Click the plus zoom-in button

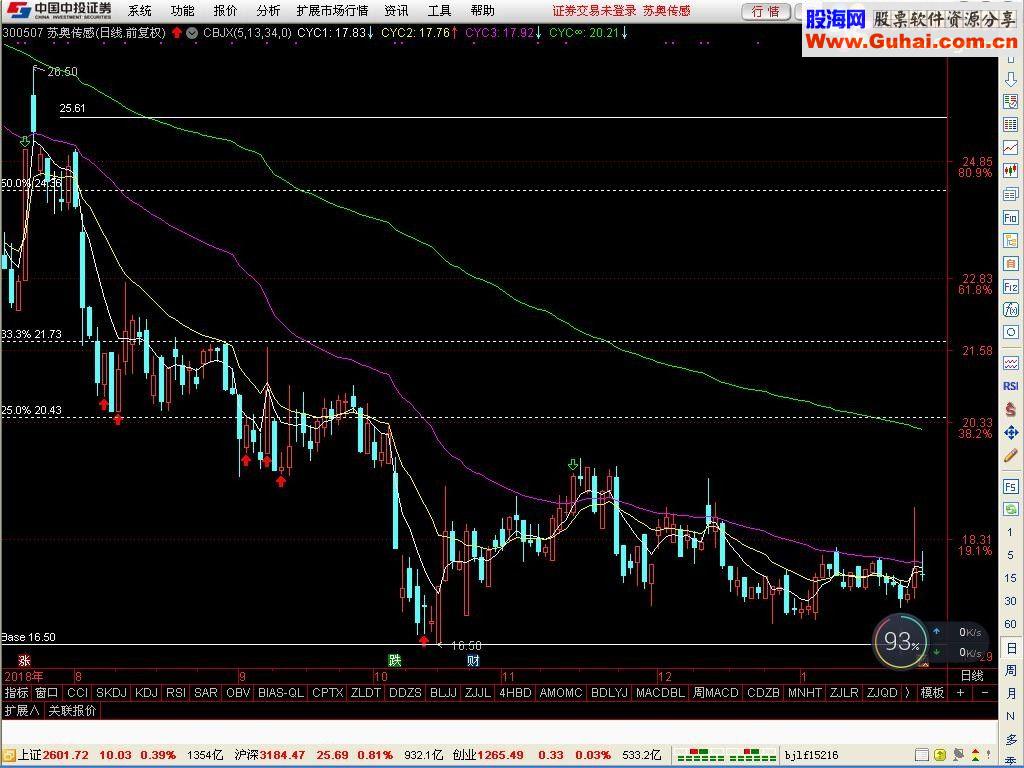tap(961, 692)
